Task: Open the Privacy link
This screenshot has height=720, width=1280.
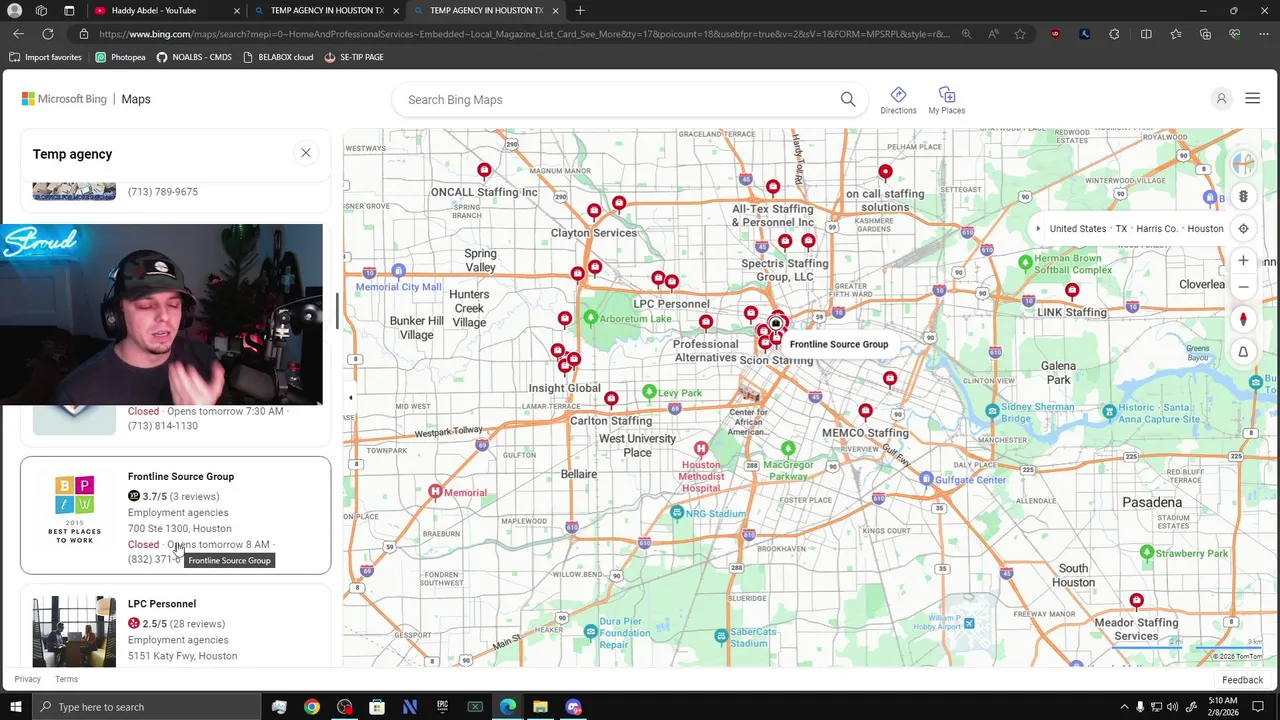Action: click(x=28, y=679)
